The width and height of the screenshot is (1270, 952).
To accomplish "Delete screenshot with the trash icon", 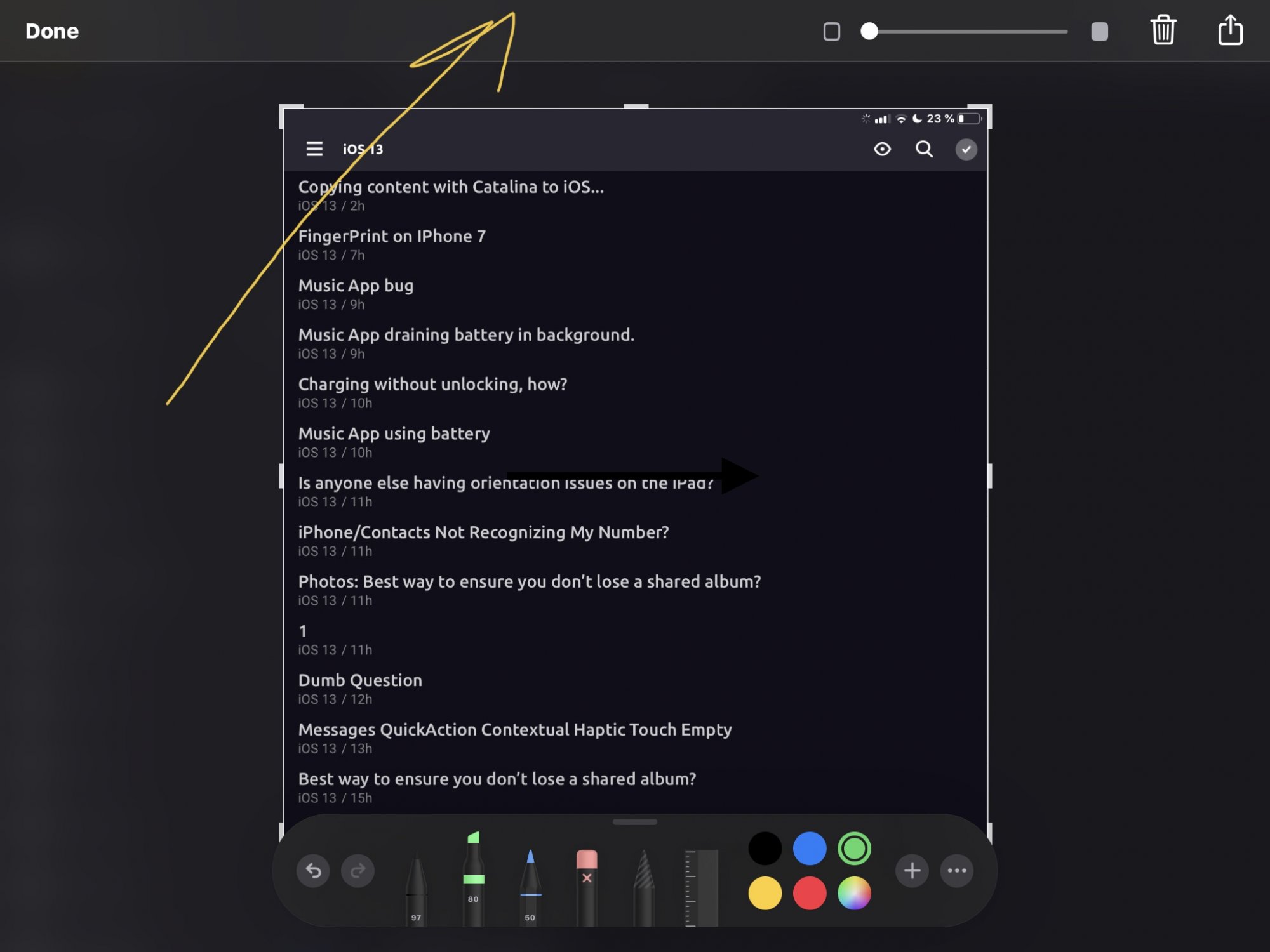I will pyautogui.click(x=1163, y=30).
